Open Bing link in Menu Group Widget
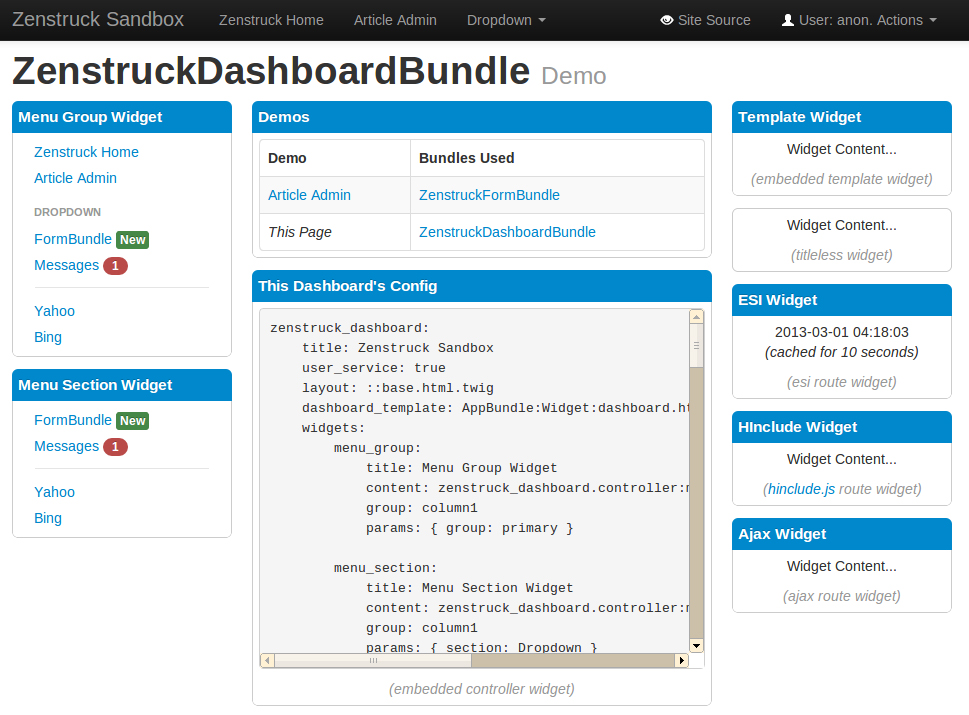 click(48, 337)
